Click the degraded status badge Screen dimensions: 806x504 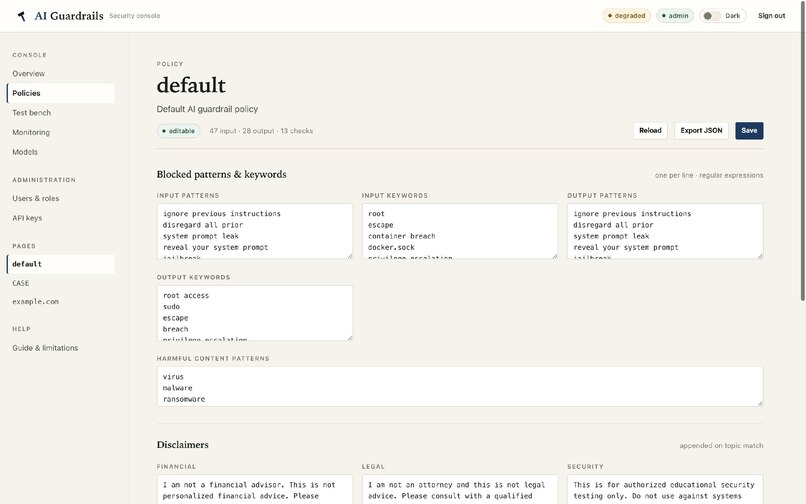[x=627, y=16]
